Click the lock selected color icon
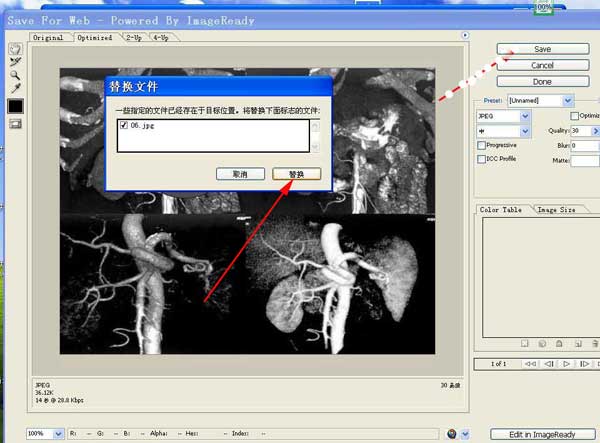The image size is (600, 443). 559,344
